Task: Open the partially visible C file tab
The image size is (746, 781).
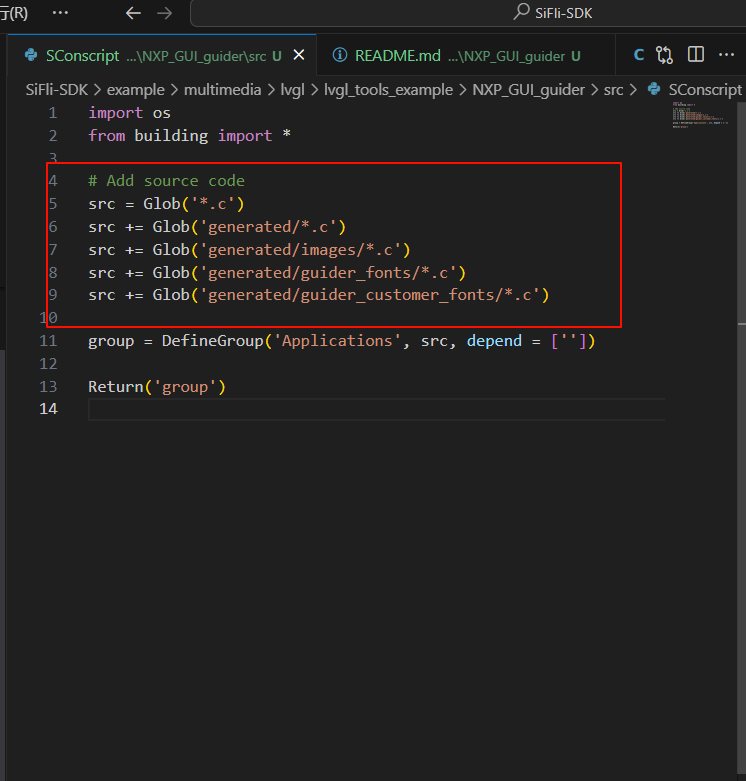Action: 639,56
